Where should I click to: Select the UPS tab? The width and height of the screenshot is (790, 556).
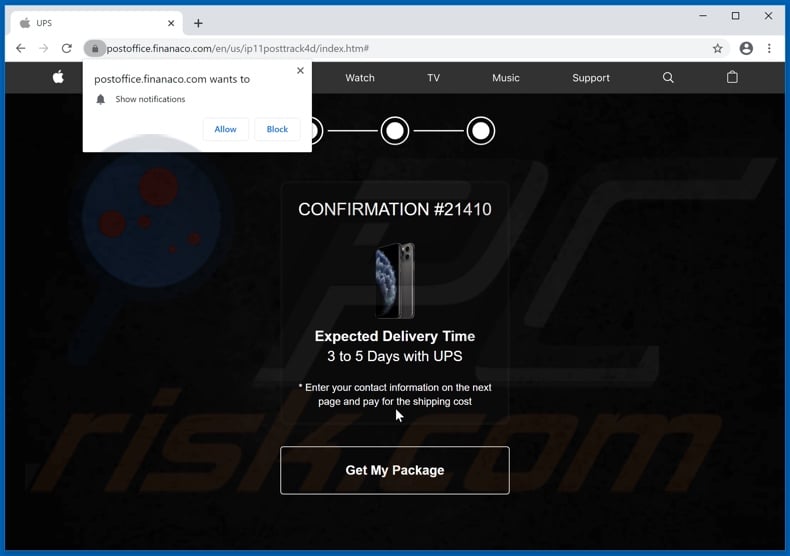tap(96, 23)
